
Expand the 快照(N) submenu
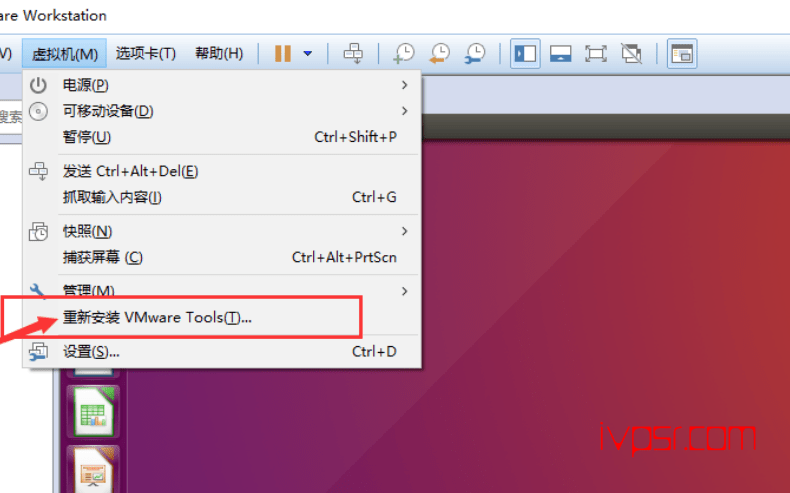coord(222,231)
